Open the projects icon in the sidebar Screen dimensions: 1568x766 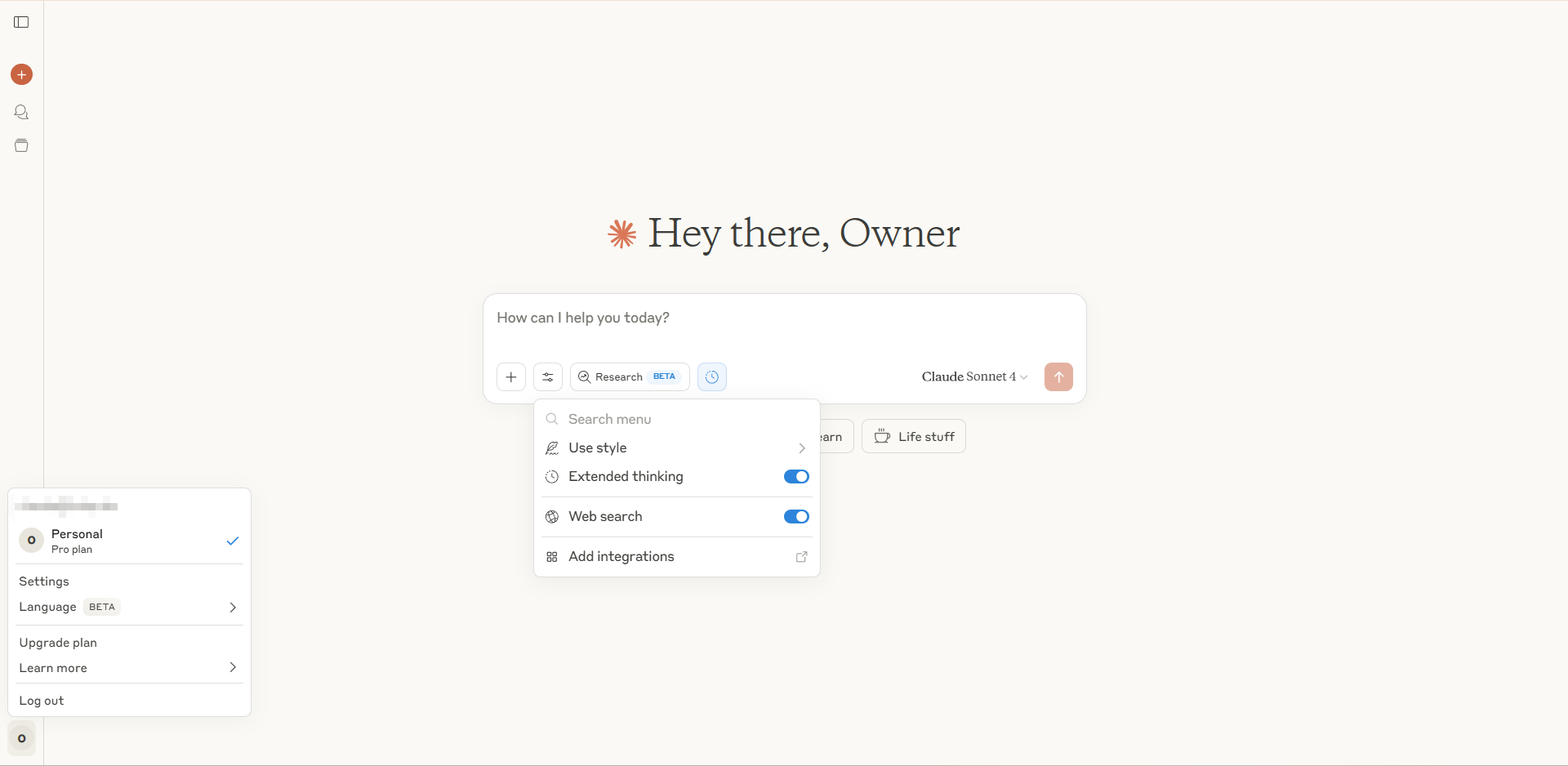coord(22,145)
